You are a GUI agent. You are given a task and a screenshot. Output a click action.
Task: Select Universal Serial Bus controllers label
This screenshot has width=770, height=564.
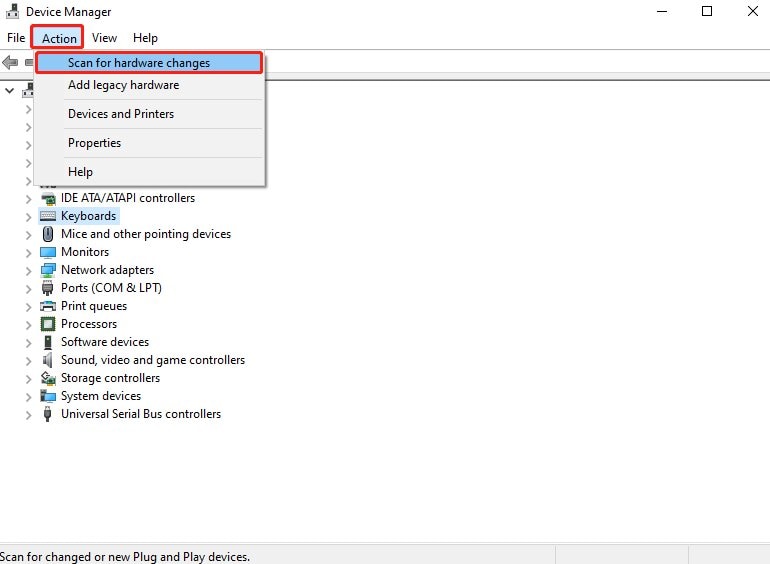pyautogui.click(x=141, y=414)
